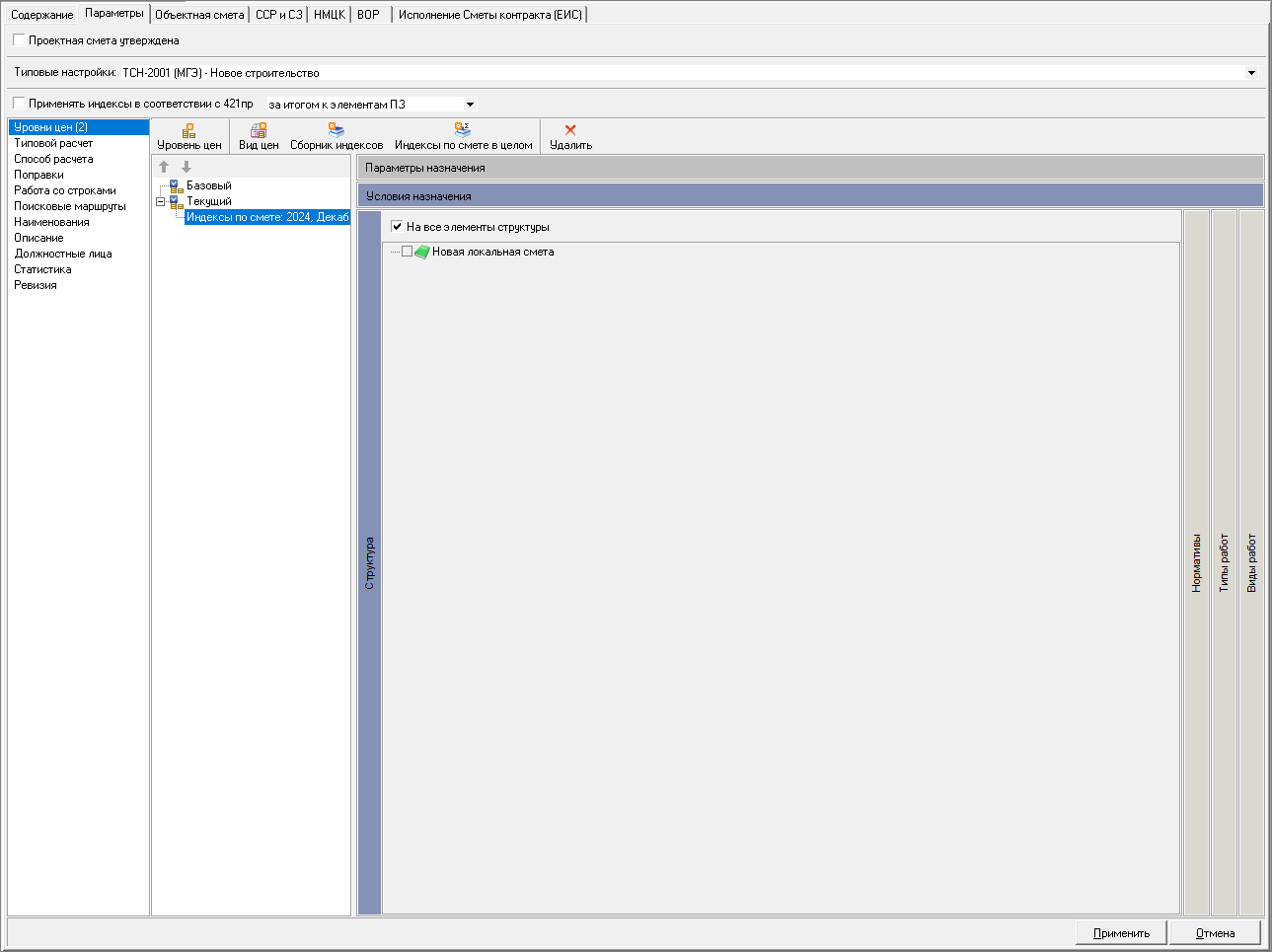The height and width of the screenshot is (952, 1272).
Task: Select Типовой расчет in settings list
Action: click(53, 143)
